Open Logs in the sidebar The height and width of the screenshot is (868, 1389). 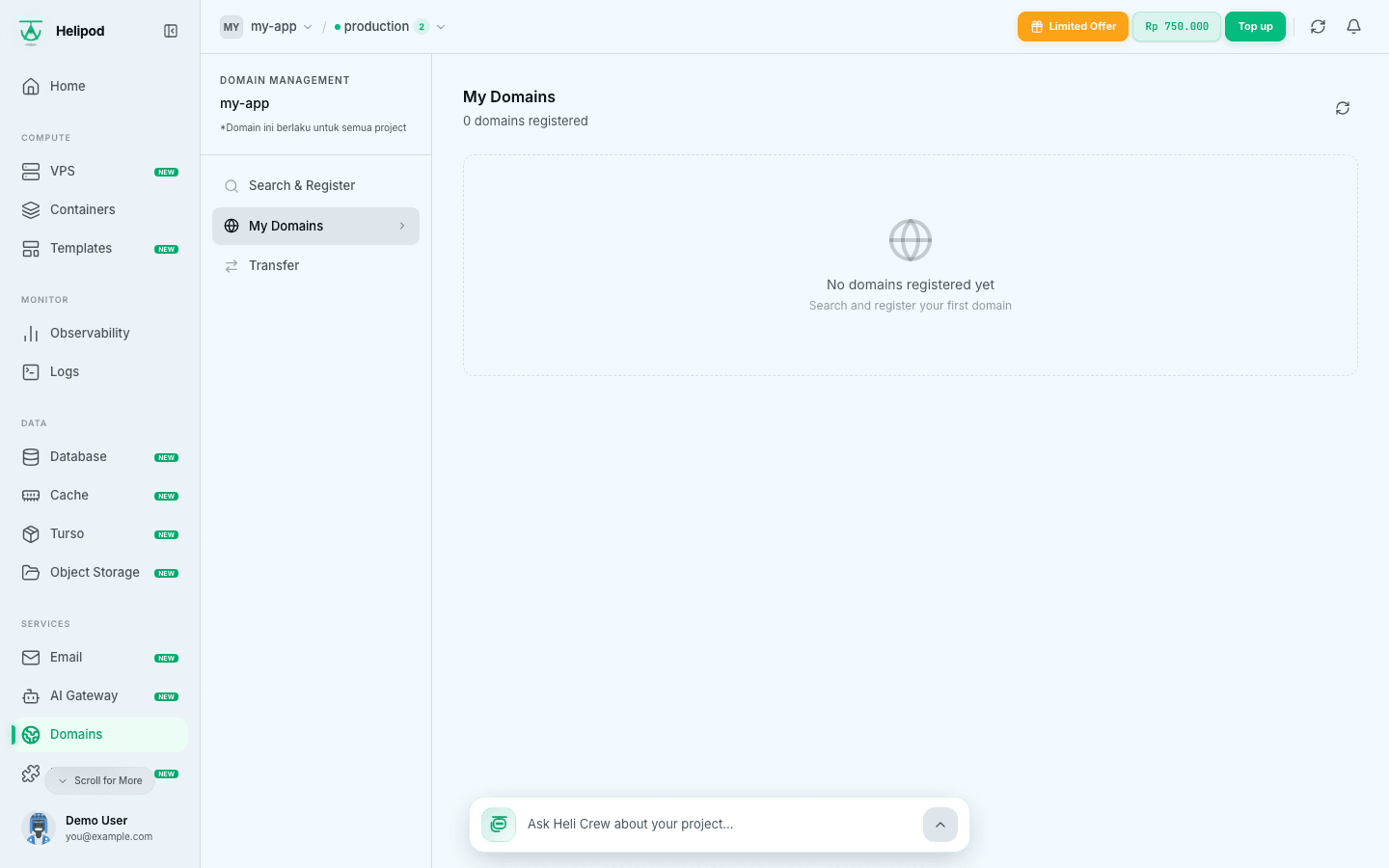tap(100, 372)
